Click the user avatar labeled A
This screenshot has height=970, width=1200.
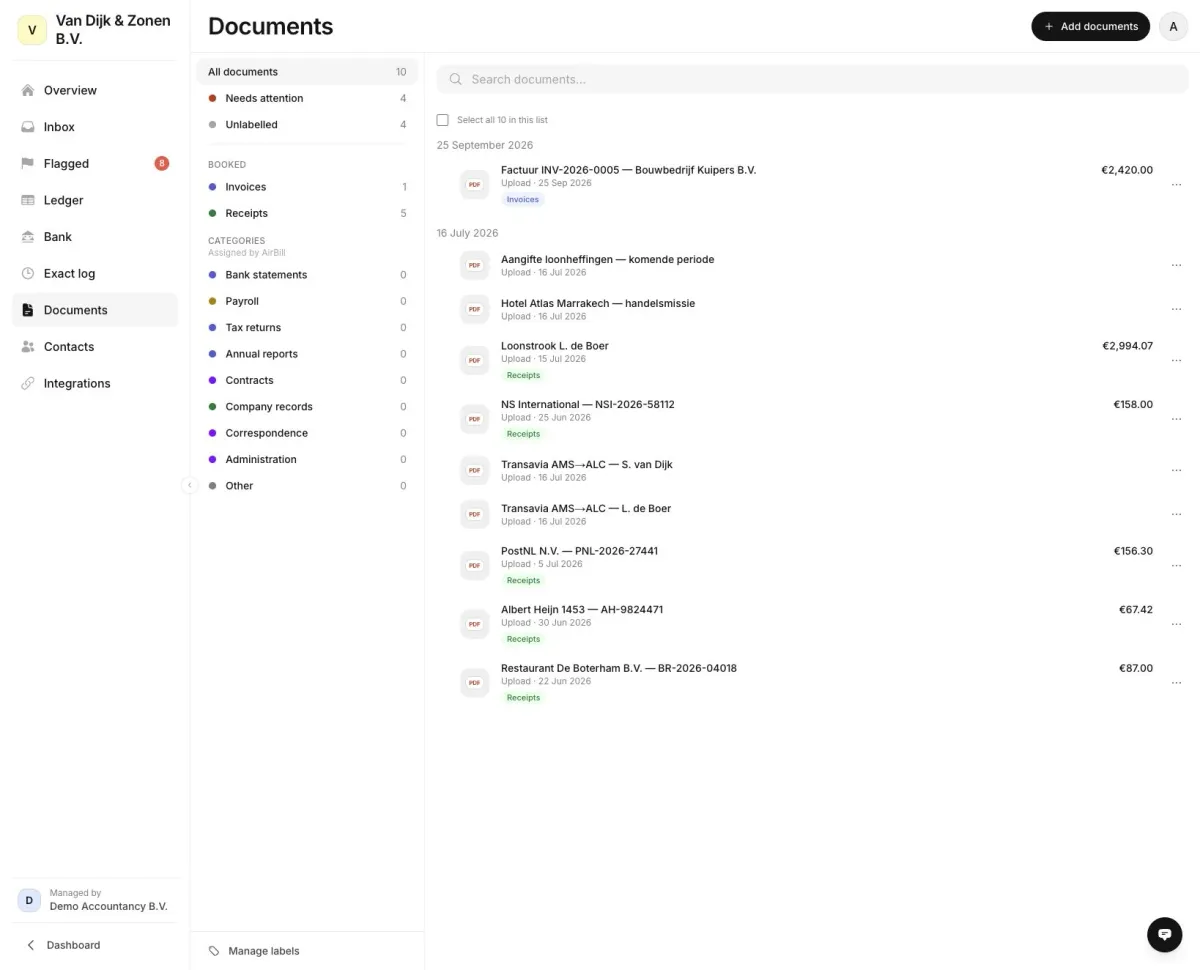tap(1173, 26)
